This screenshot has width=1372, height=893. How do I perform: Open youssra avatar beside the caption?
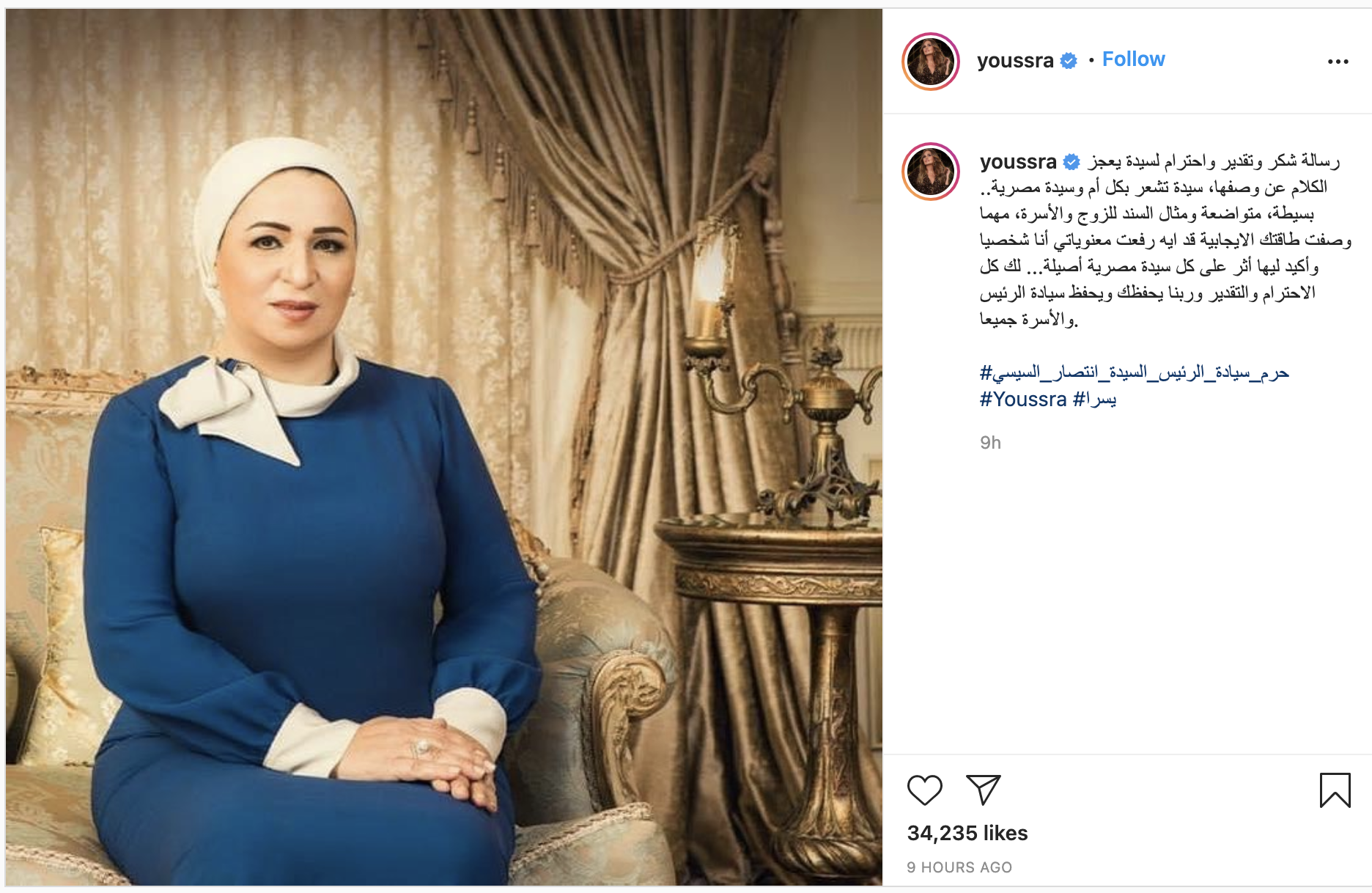(x=931, y=172)
